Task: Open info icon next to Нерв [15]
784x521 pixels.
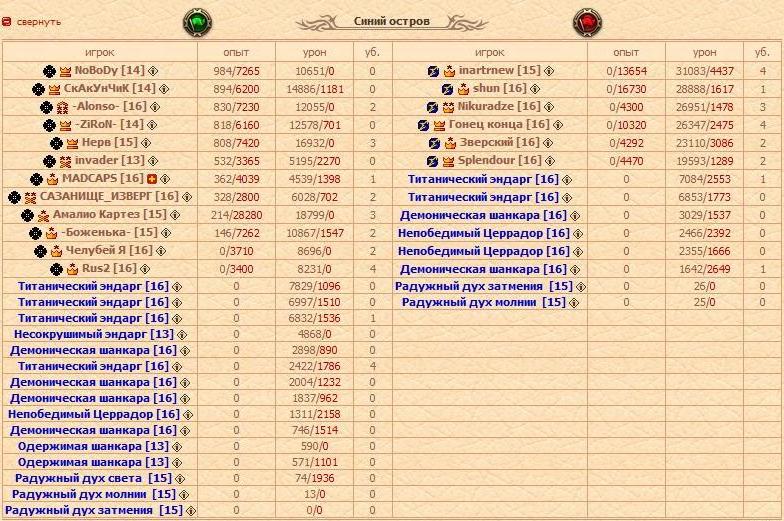Action: [x=146, y=143]
